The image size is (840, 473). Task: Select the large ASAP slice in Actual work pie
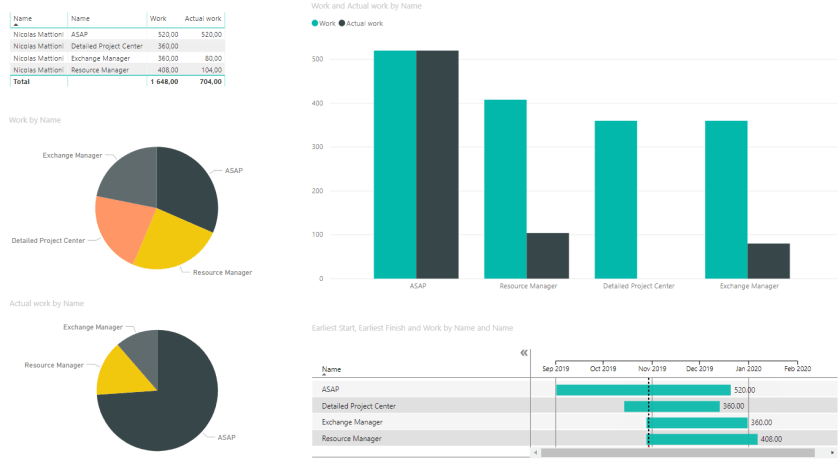point(170,400)
